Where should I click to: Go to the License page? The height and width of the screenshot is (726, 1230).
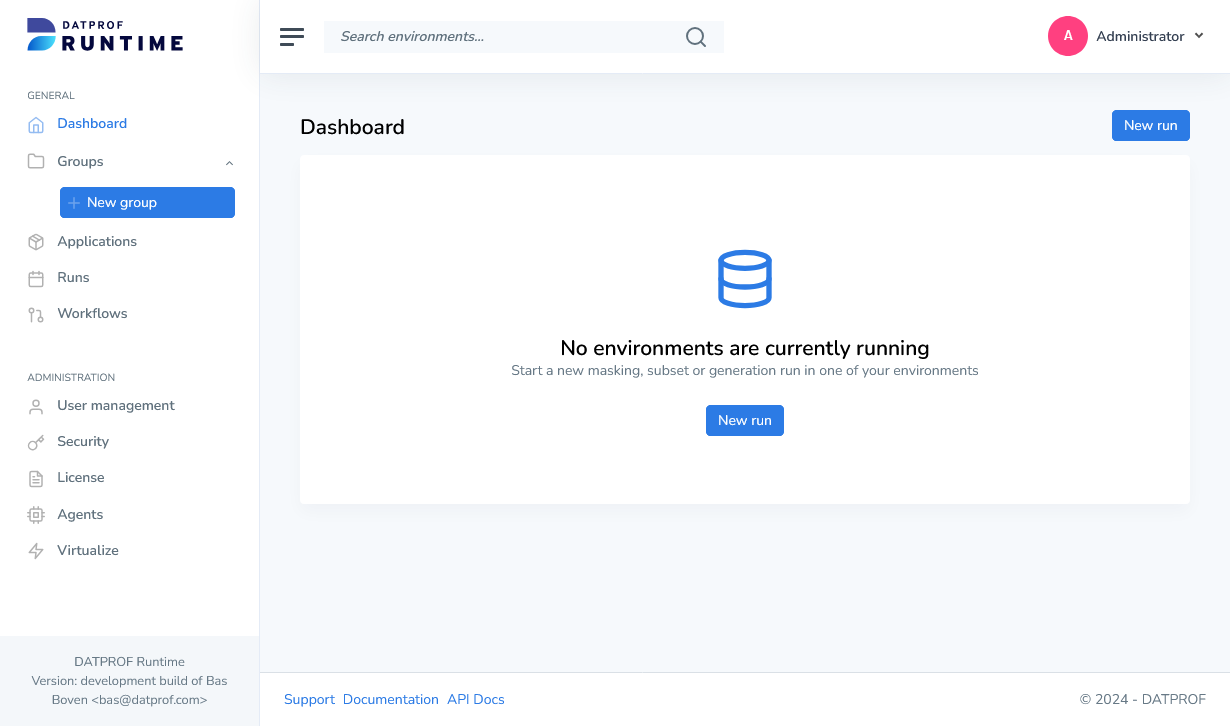[81, 477]
